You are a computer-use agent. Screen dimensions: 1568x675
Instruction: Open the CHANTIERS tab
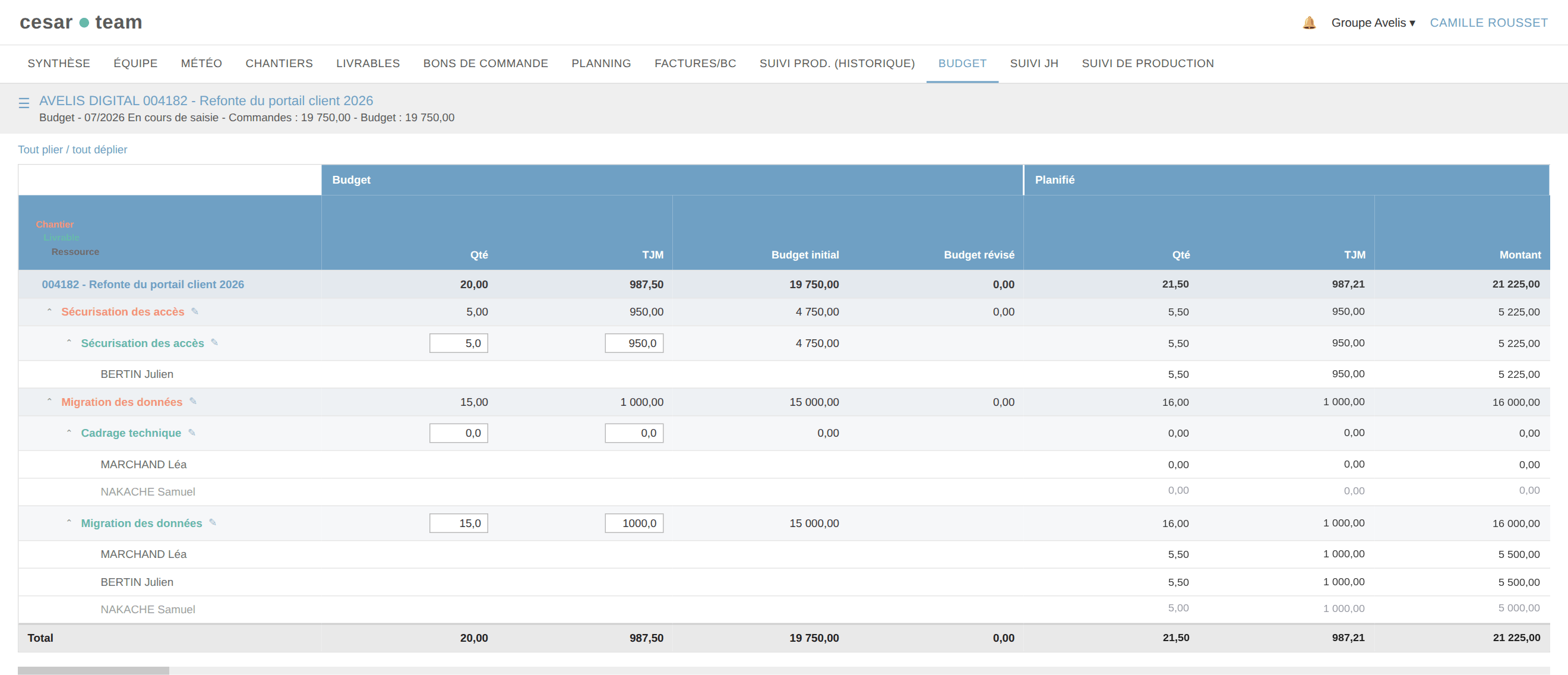pos(279,64)
